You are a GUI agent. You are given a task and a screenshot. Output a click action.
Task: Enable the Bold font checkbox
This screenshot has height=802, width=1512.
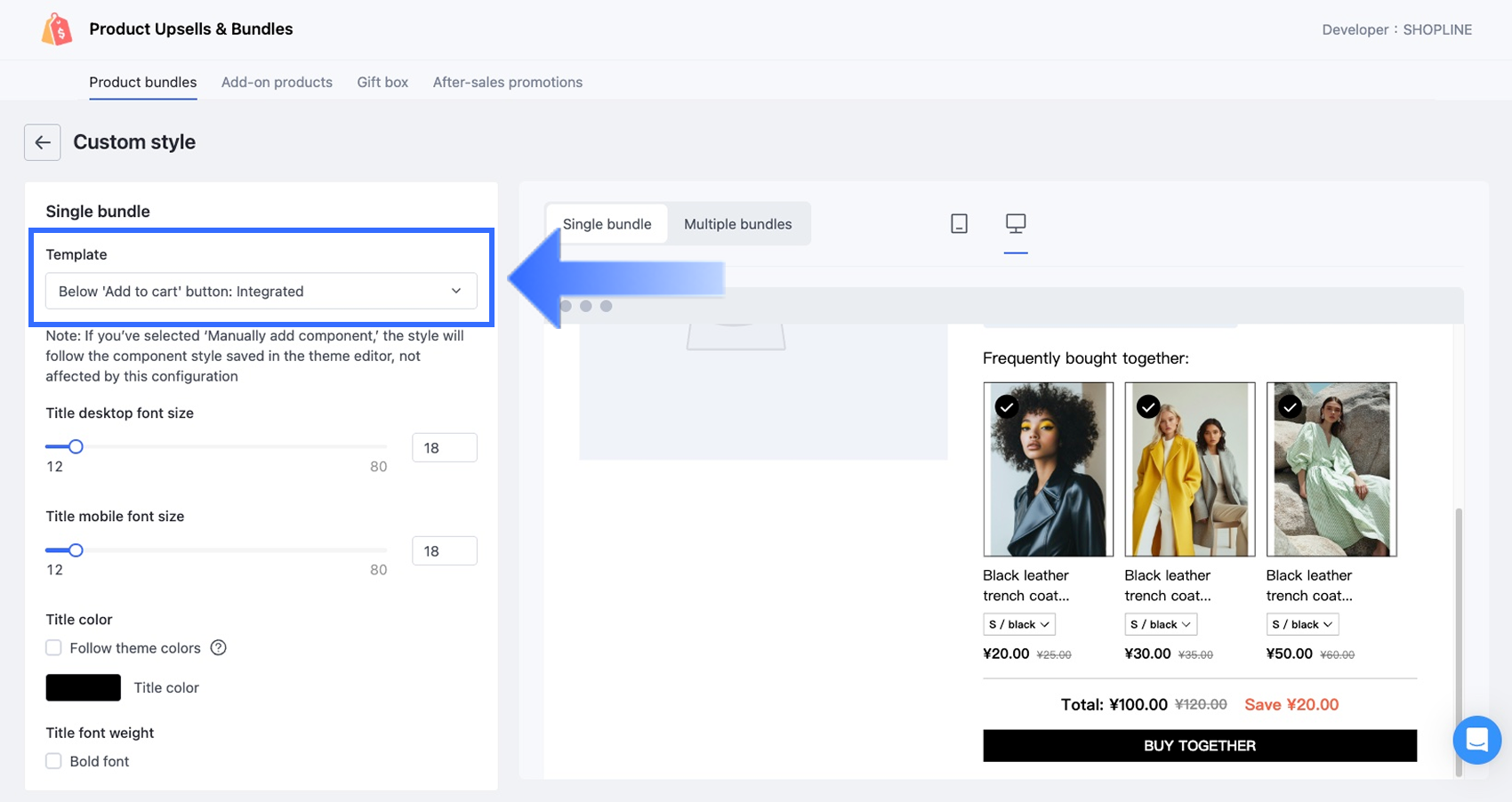pyautogui.click(x=54, y=761)
